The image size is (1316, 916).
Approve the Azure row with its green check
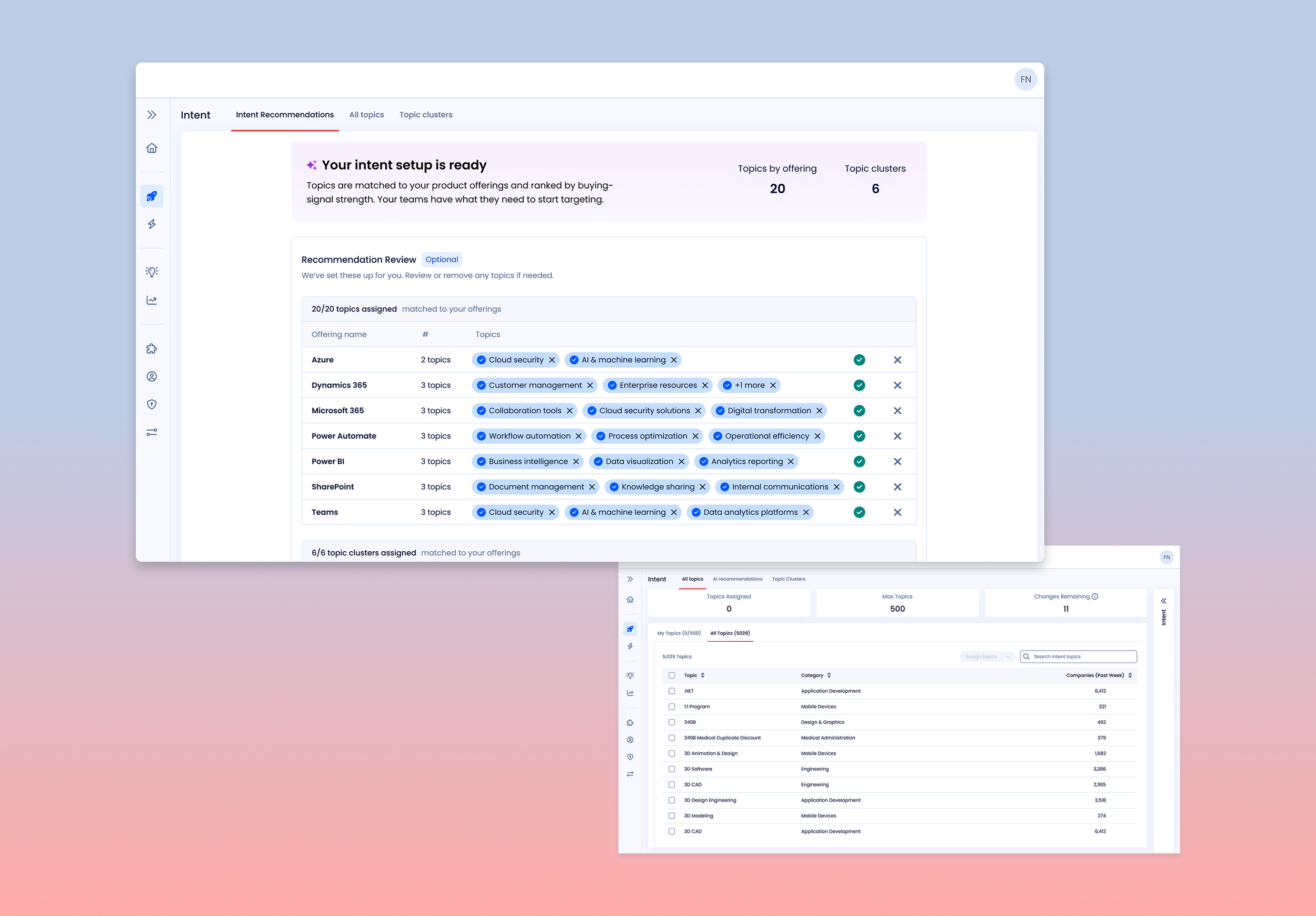pos(859,360)
